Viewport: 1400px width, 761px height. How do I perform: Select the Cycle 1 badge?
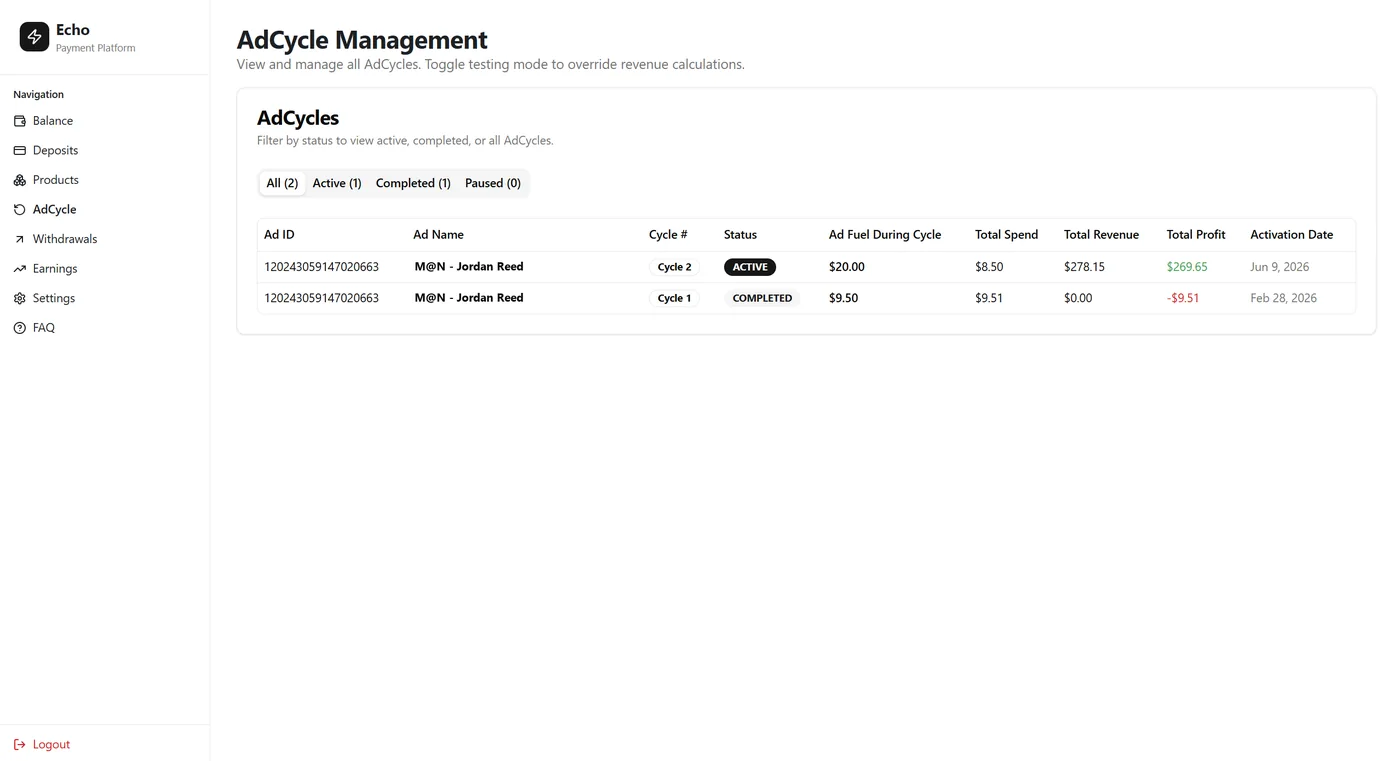coord(674,298)
